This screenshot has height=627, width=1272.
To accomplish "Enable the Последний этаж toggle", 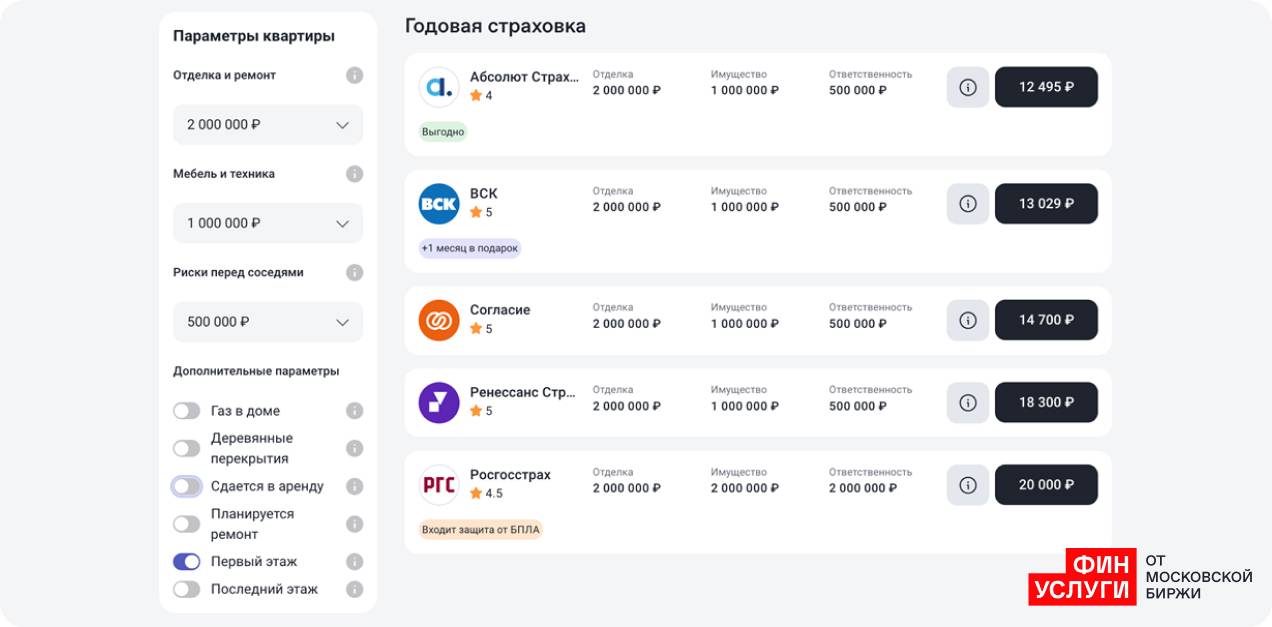I will 187,590.
